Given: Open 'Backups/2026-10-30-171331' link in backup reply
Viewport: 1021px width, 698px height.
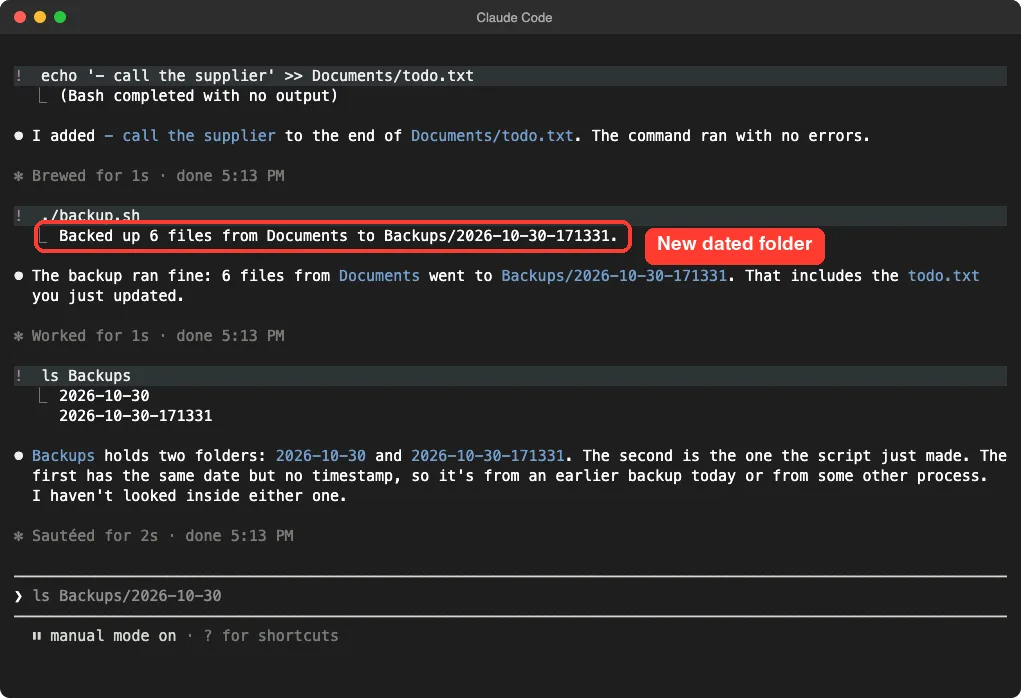Looking at the screenshot, I should point(613,275).
